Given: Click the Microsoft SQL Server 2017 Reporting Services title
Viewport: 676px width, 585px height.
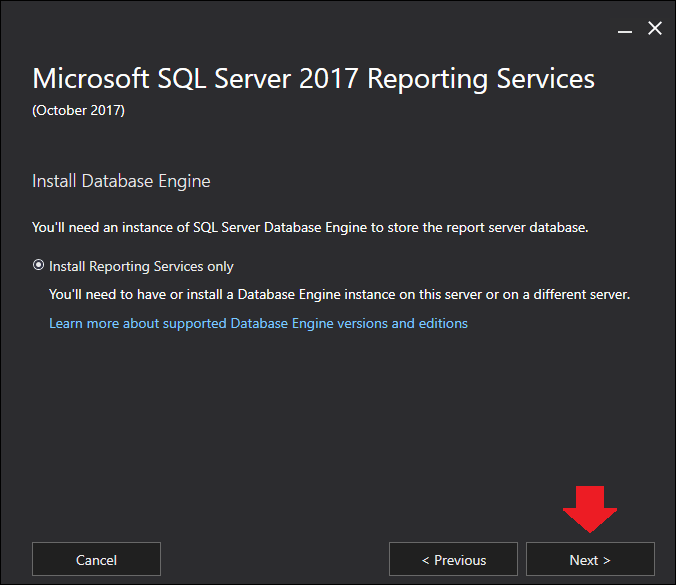Looking at the screenshot, I should [313, 79].
